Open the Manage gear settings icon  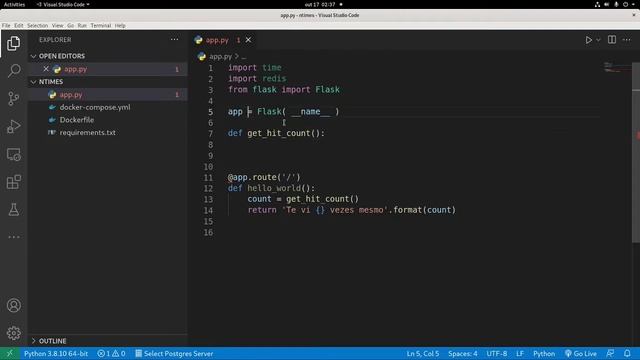pos(13,333)
